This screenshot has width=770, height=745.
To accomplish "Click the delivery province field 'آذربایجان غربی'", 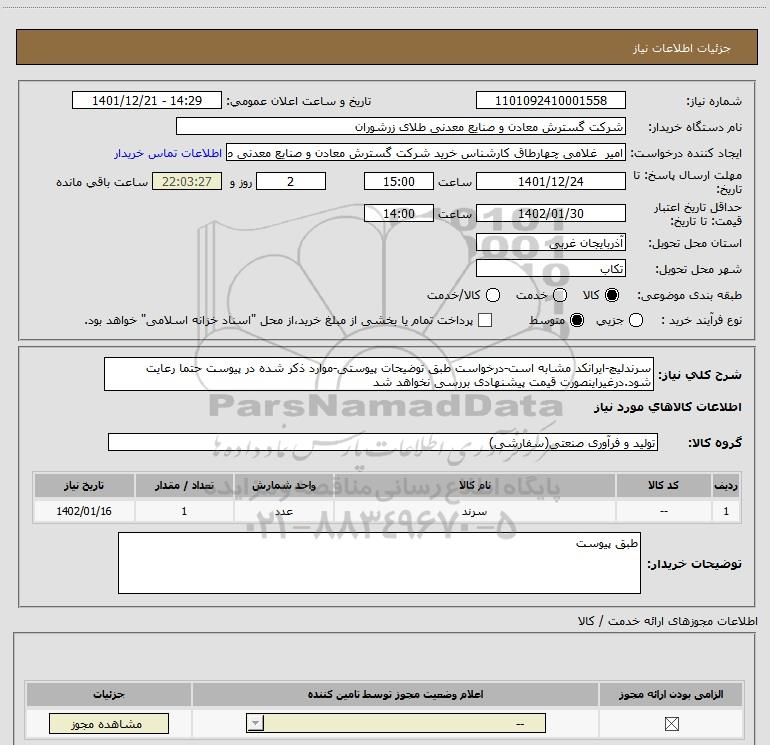I will pos(550,243).
